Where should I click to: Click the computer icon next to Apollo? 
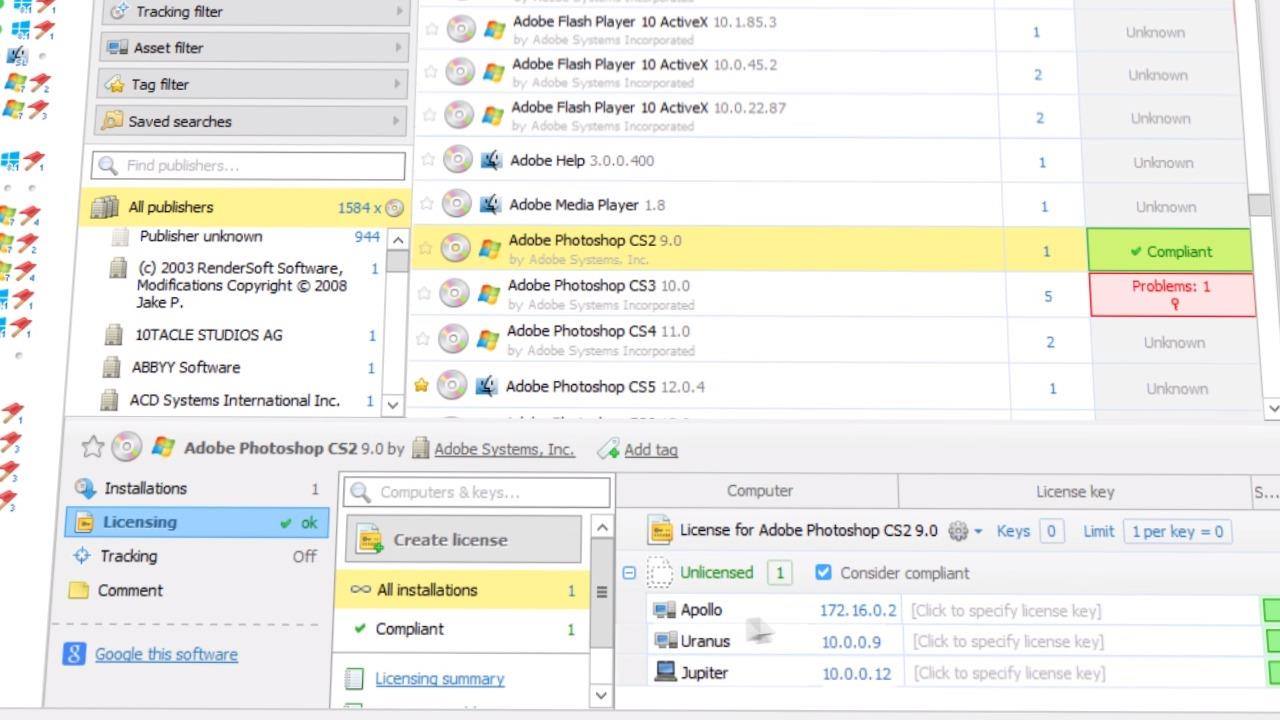(x=664, y=610)
